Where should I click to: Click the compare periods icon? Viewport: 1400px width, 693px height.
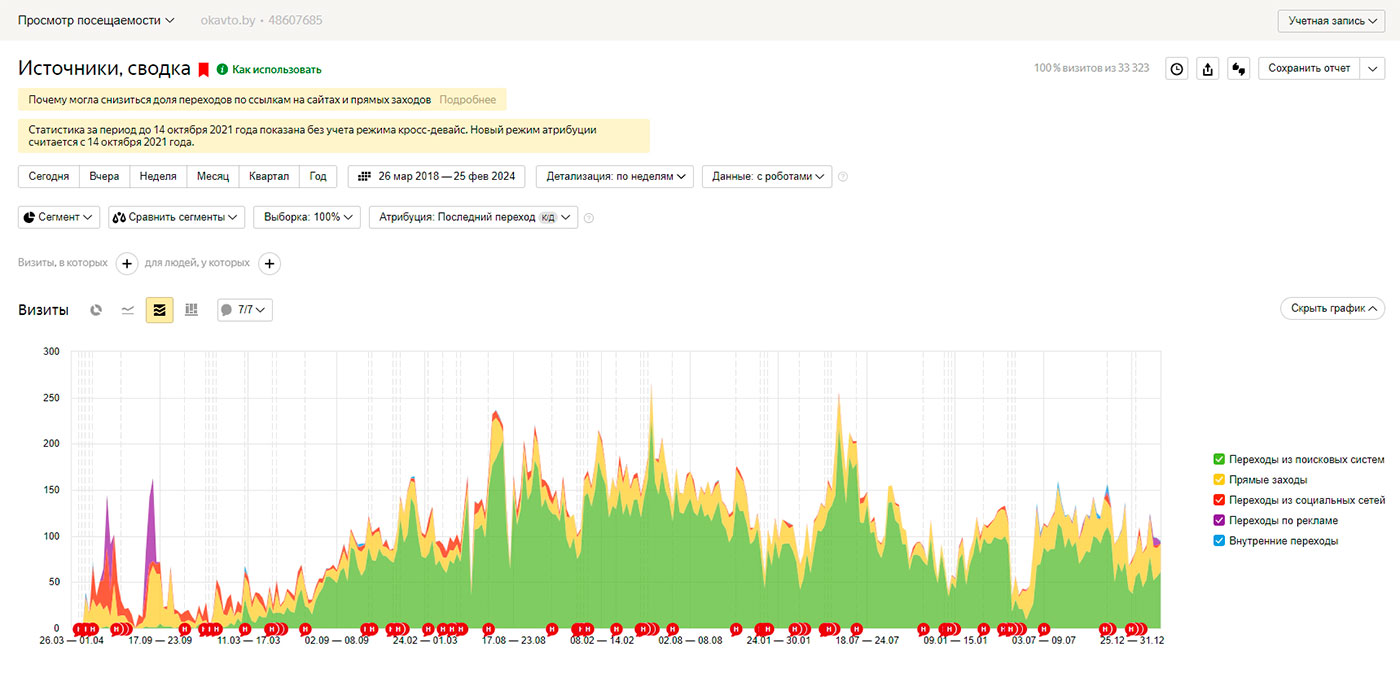[x=1239, y=69]
